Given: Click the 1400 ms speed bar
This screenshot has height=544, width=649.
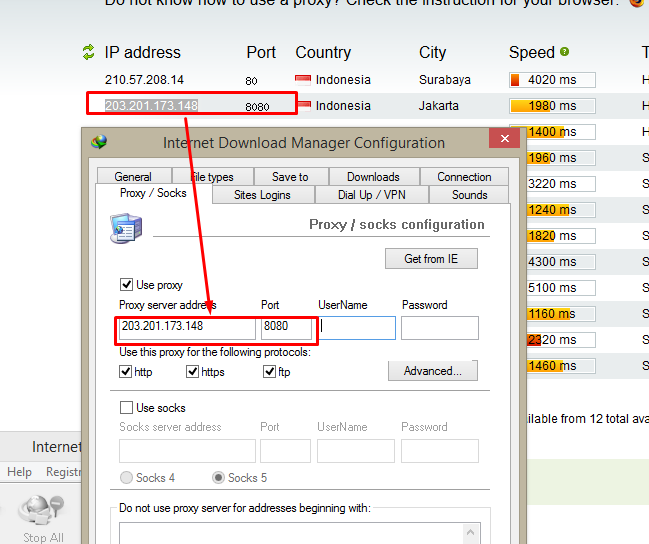Looking at the screenshot, I should pyautogui.click(x=561, y=132).
